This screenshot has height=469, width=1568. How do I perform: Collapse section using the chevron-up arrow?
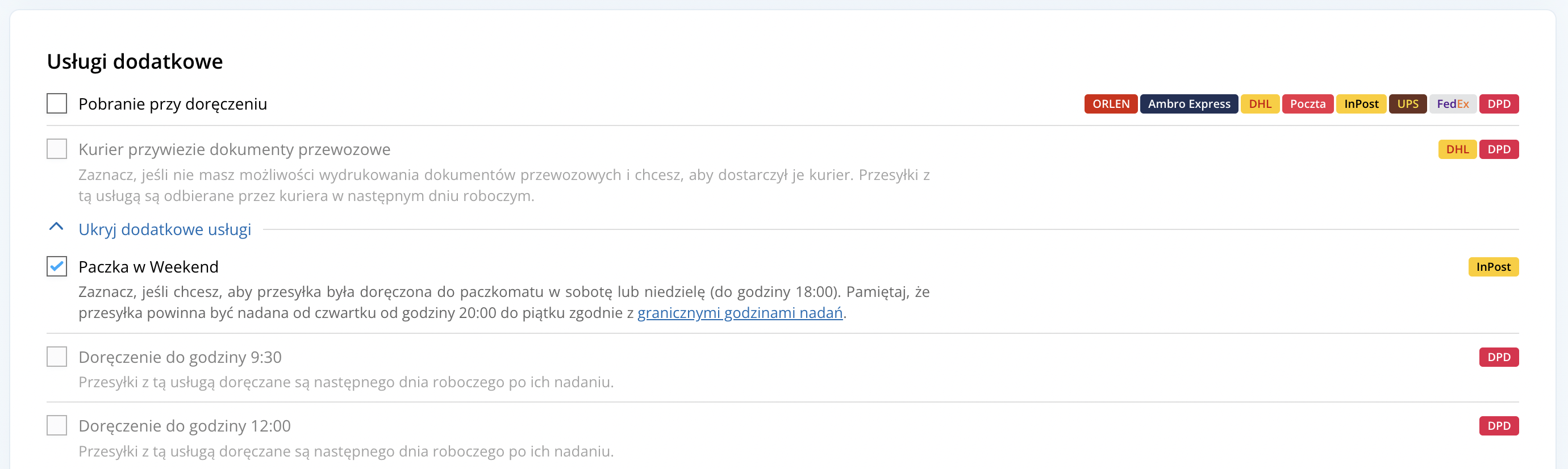pos(56,228)
